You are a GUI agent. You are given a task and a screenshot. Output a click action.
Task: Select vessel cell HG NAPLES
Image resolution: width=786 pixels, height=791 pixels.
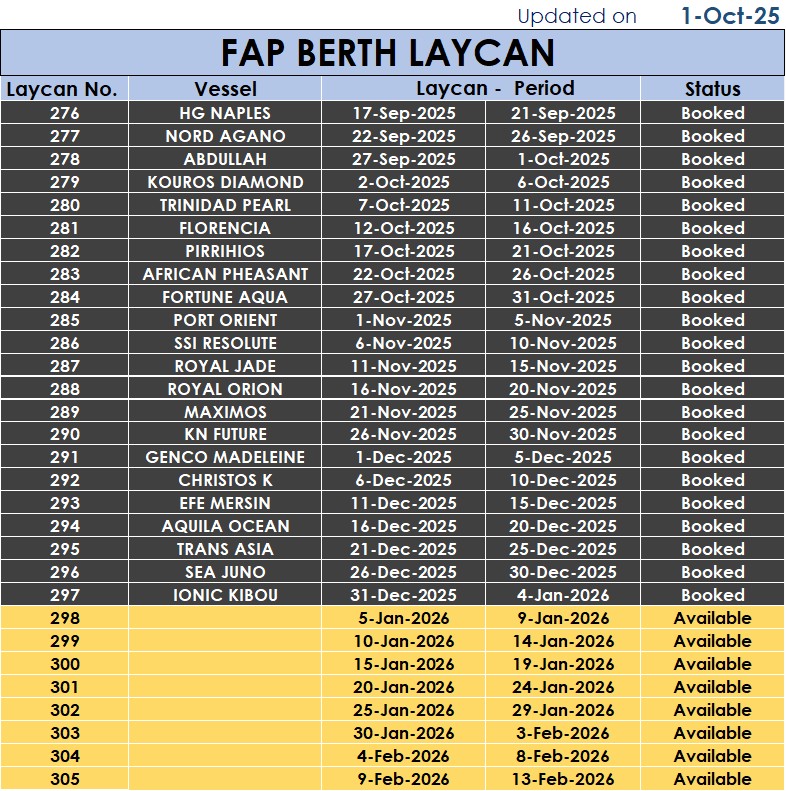(225, 113)
